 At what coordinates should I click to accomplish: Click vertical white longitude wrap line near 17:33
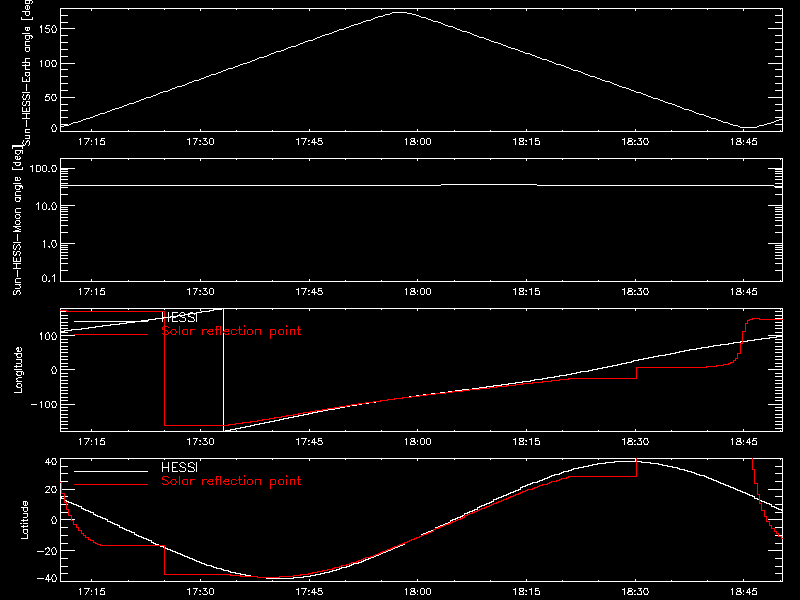(223, 370)
